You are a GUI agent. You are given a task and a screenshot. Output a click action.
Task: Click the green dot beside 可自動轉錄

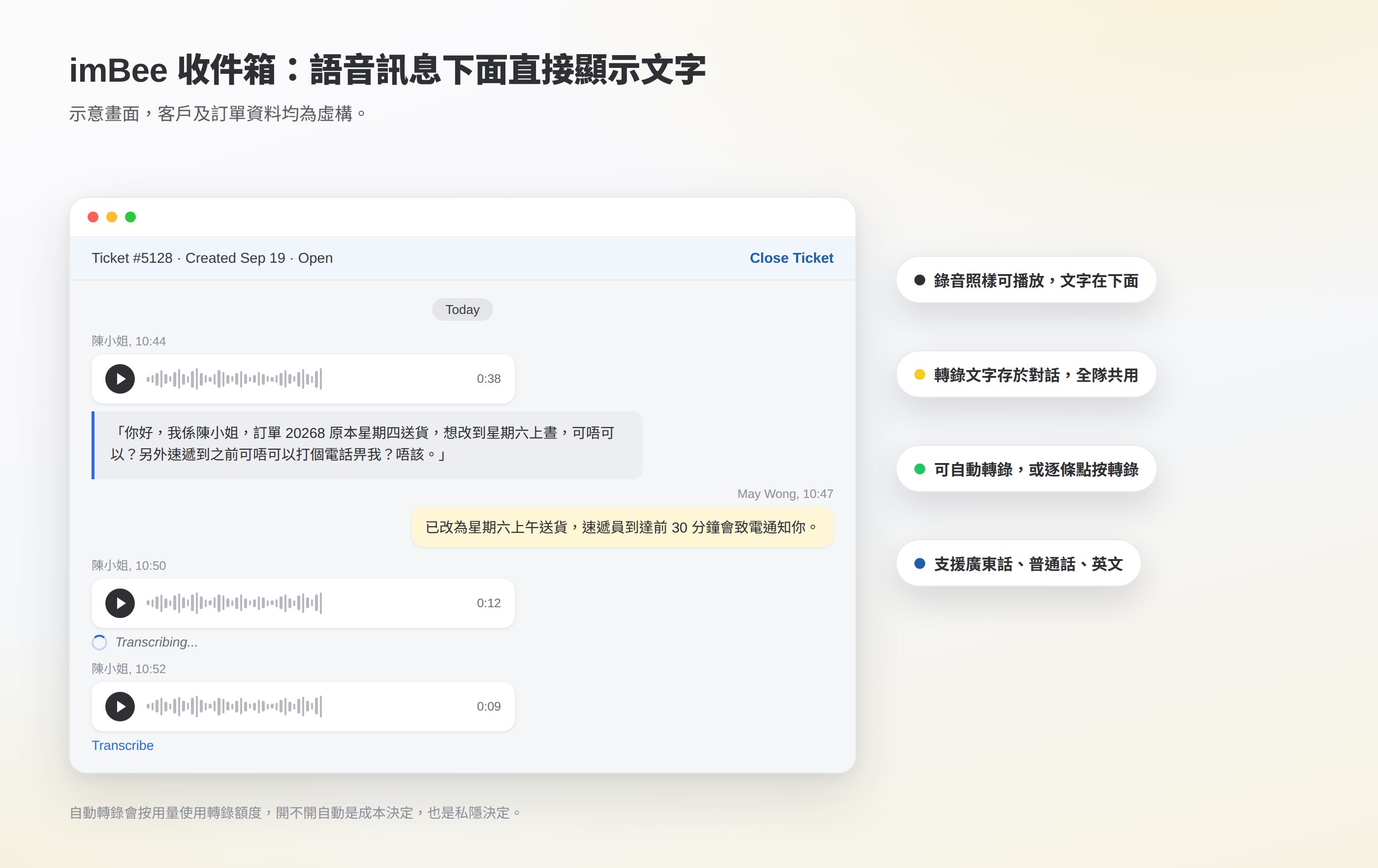coord(920,469)
